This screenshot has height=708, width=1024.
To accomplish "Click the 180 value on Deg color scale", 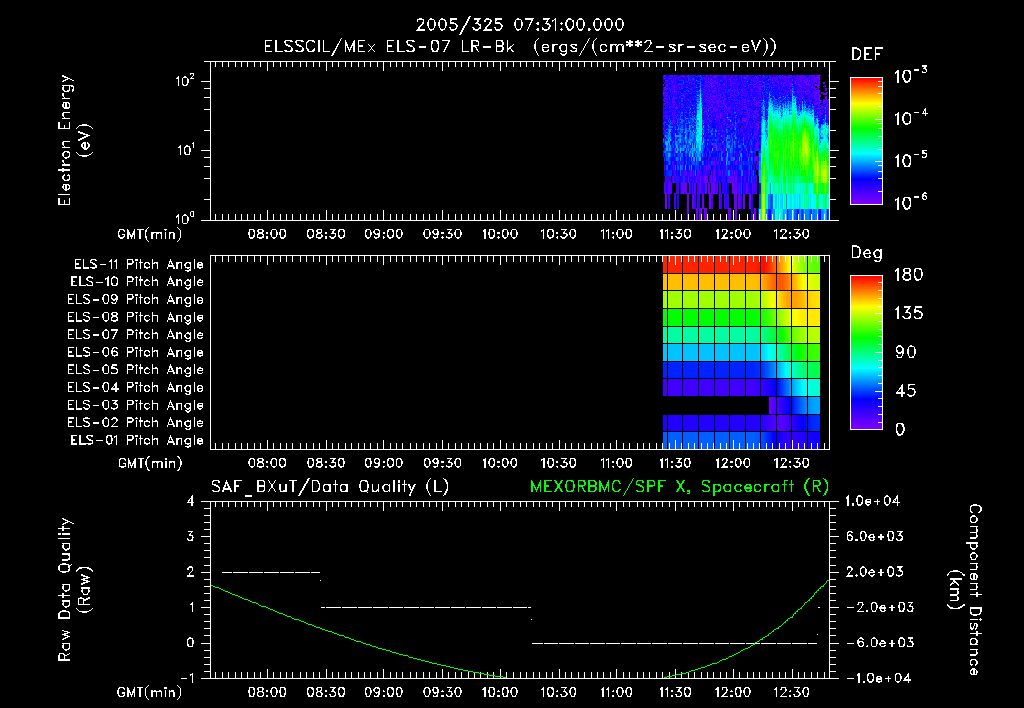I will point(908,275).
